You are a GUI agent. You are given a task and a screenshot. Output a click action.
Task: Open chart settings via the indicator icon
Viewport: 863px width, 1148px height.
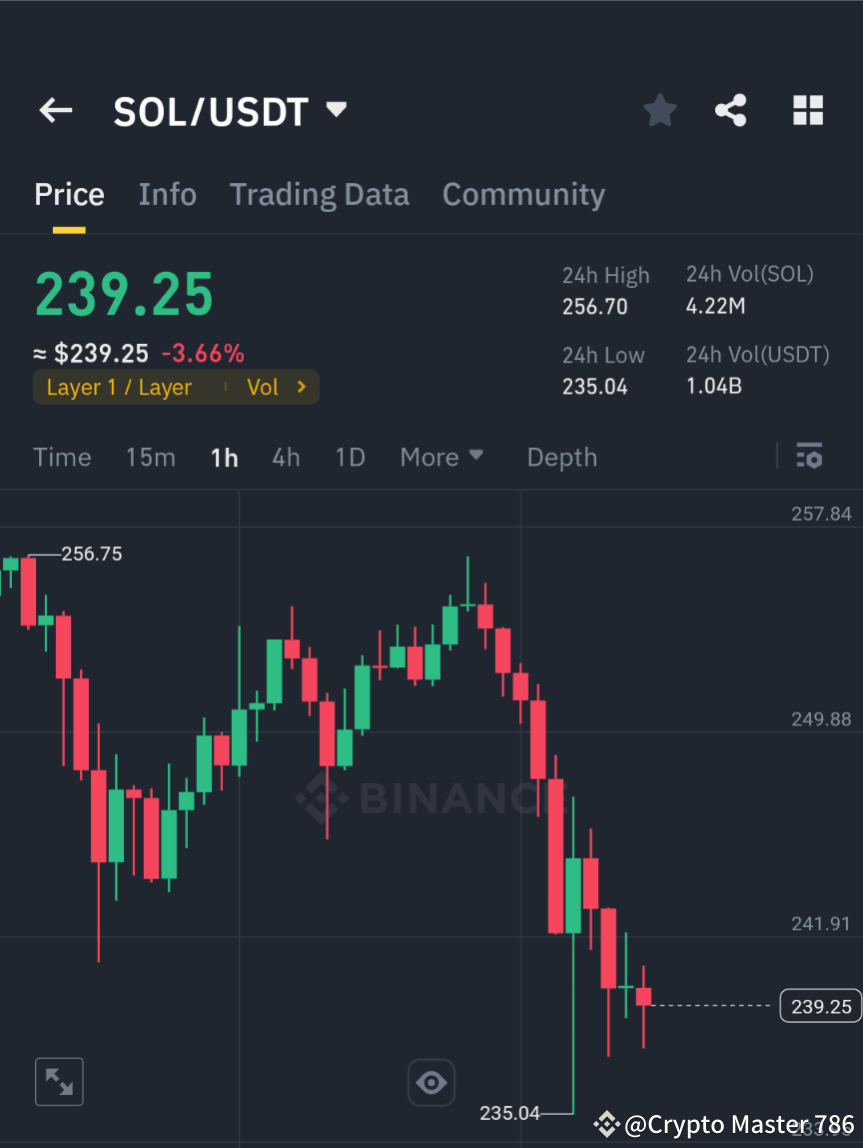point(810,456)
